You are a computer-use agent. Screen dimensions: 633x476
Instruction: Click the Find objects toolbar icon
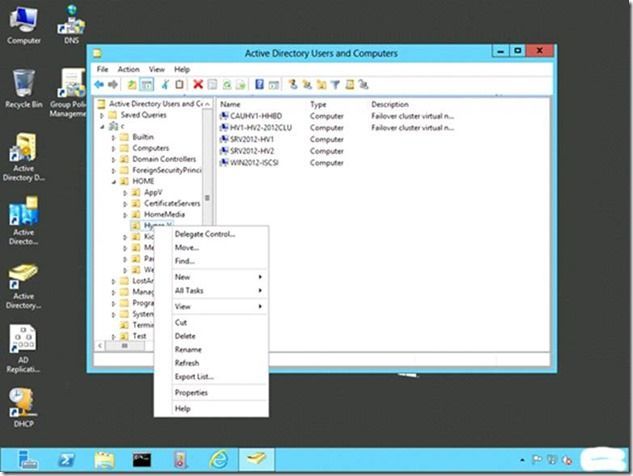(350, 84)
